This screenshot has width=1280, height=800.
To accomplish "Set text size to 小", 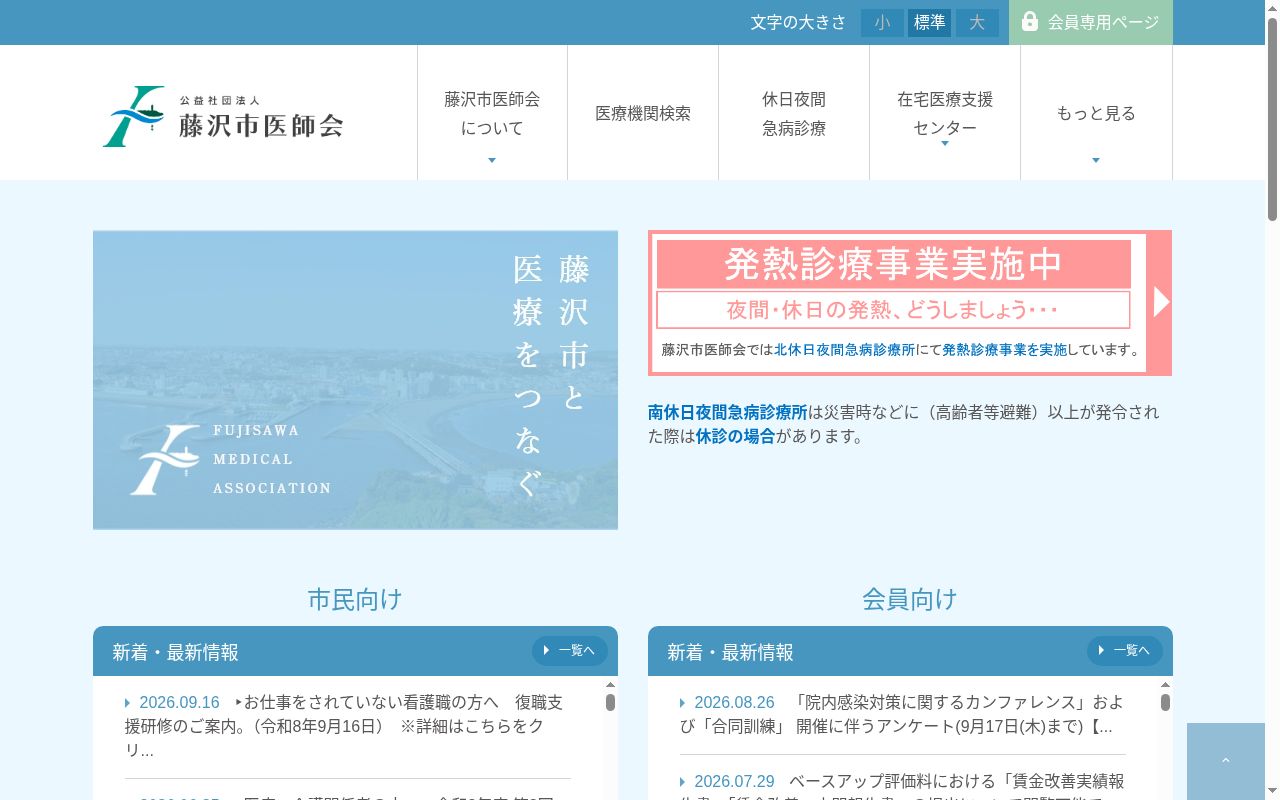I will point(882,23).
